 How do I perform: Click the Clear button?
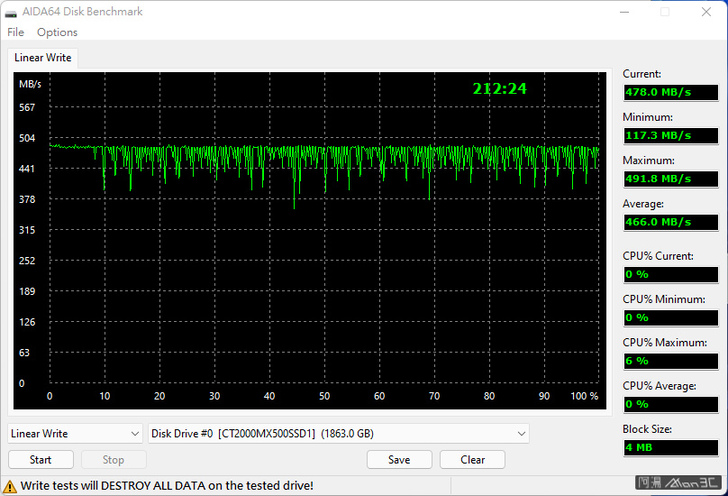[473, 460]
